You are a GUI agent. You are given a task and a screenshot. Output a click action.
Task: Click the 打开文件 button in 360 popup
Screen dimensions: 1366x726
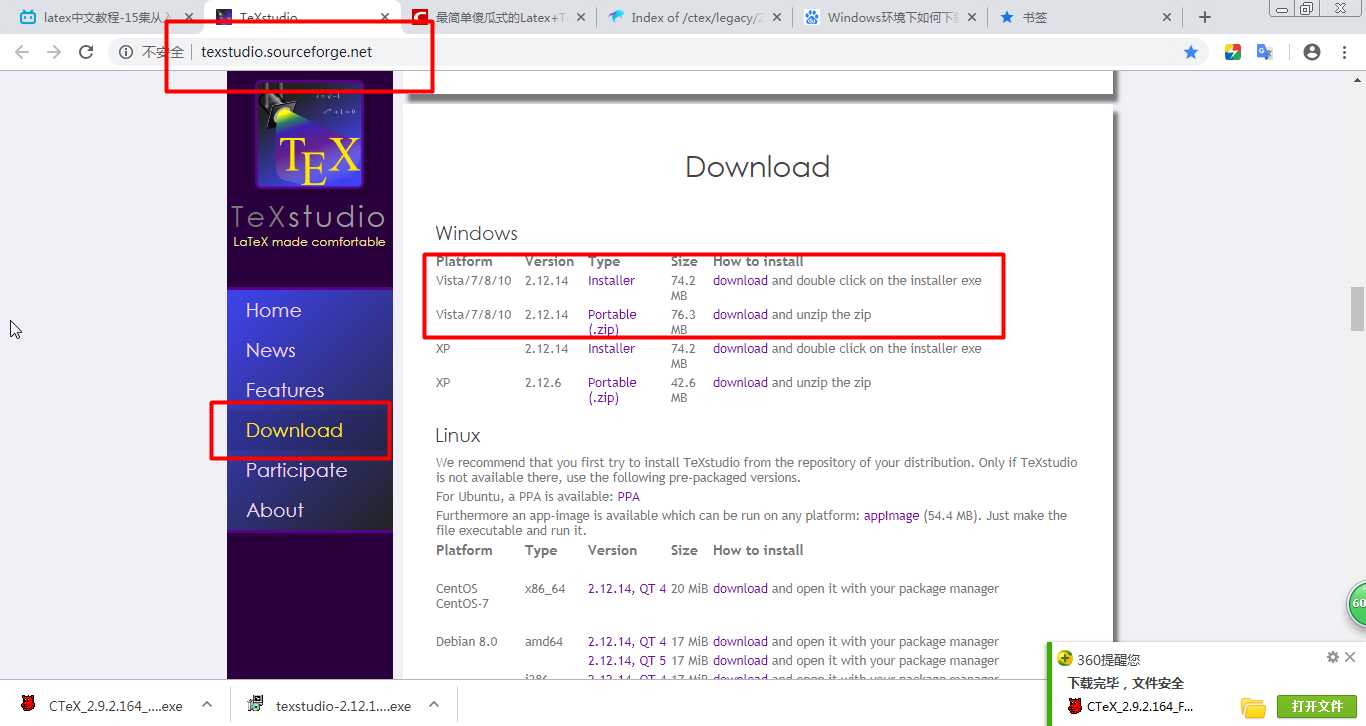1317,706
